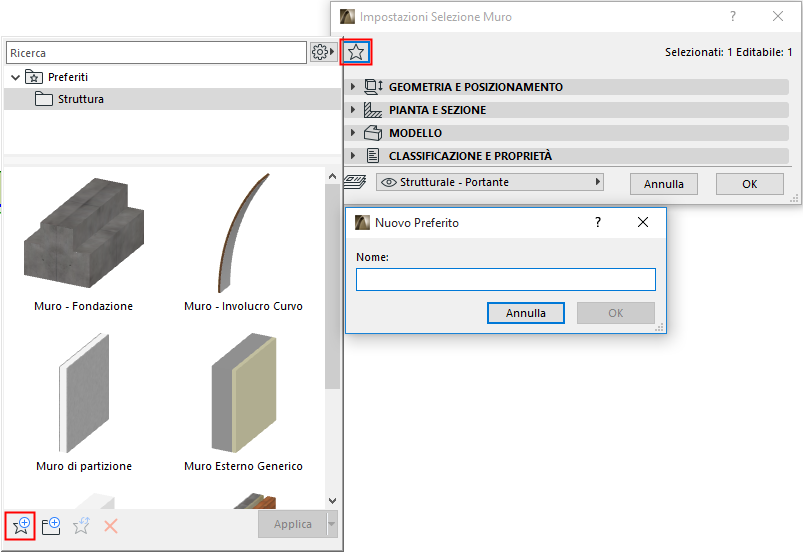Click OK in the Wall Settings dialog
803x553 pixels.
coord(750,184)
